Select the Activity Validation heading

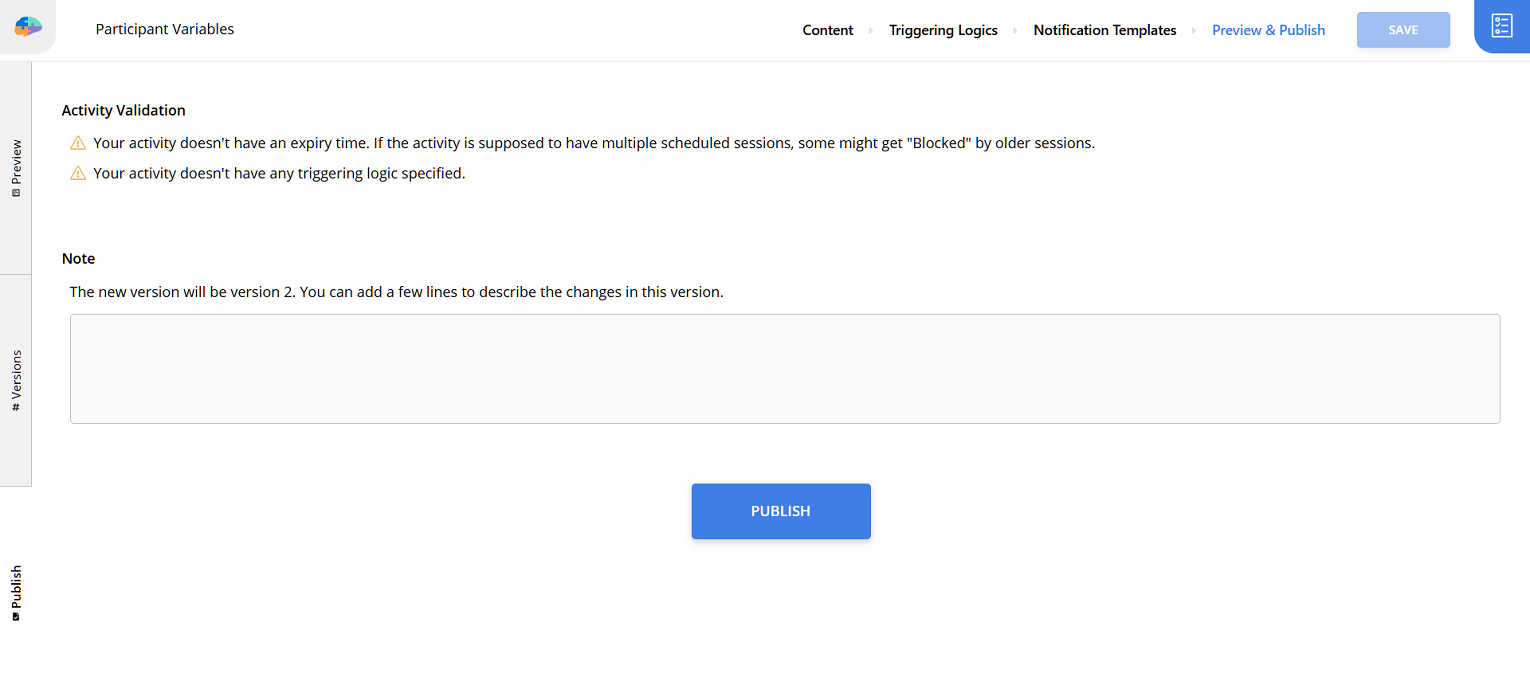[123, 110]
